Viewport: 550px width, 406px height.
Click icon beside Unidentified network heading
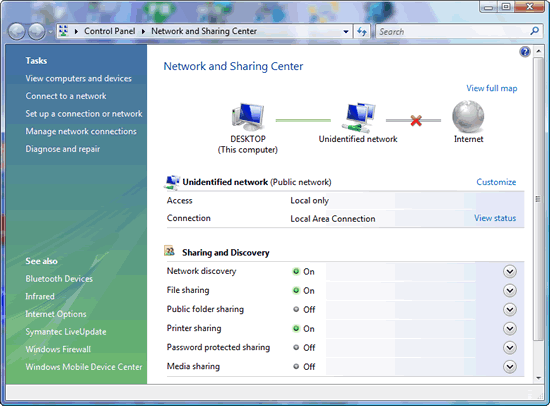pyautogui.click(x=172, y=182)
